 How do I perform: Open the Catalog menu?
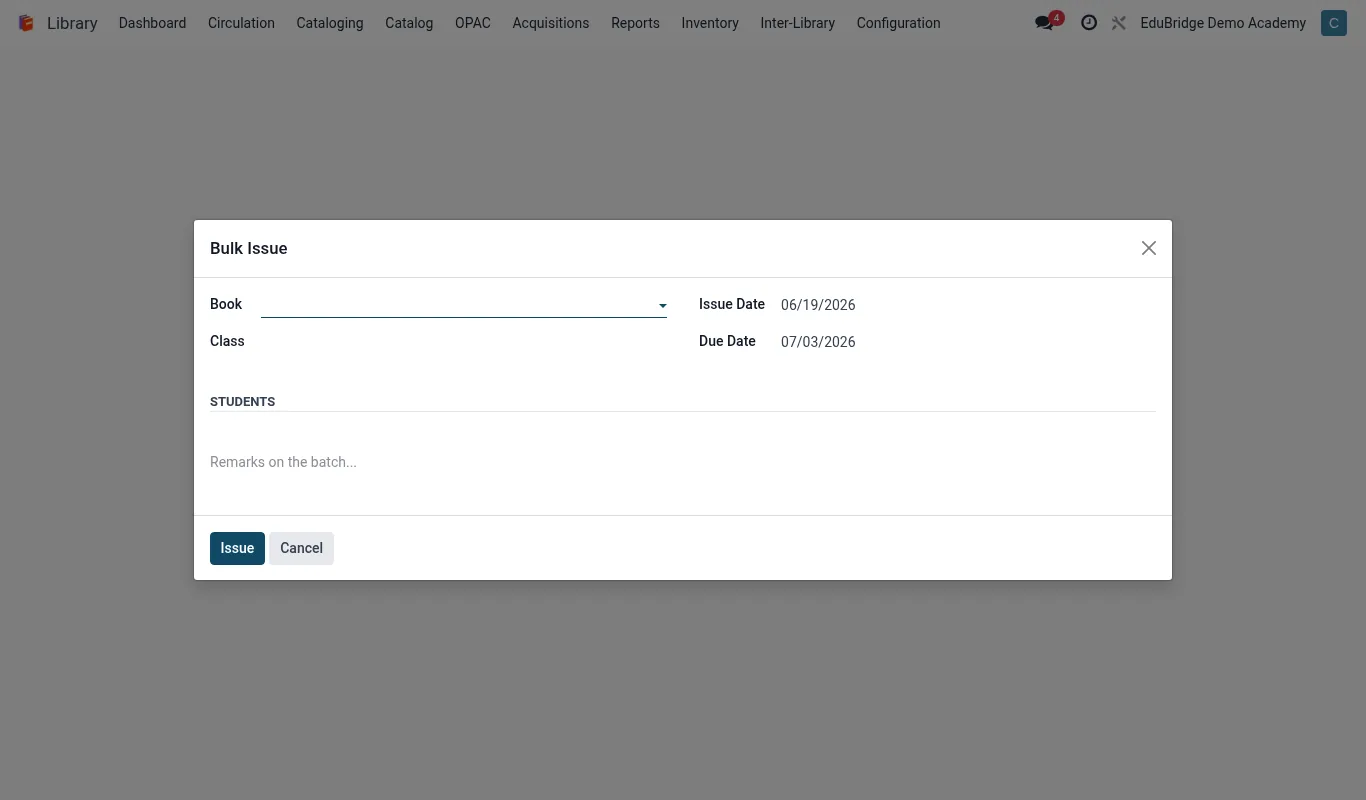coord(409,23)
